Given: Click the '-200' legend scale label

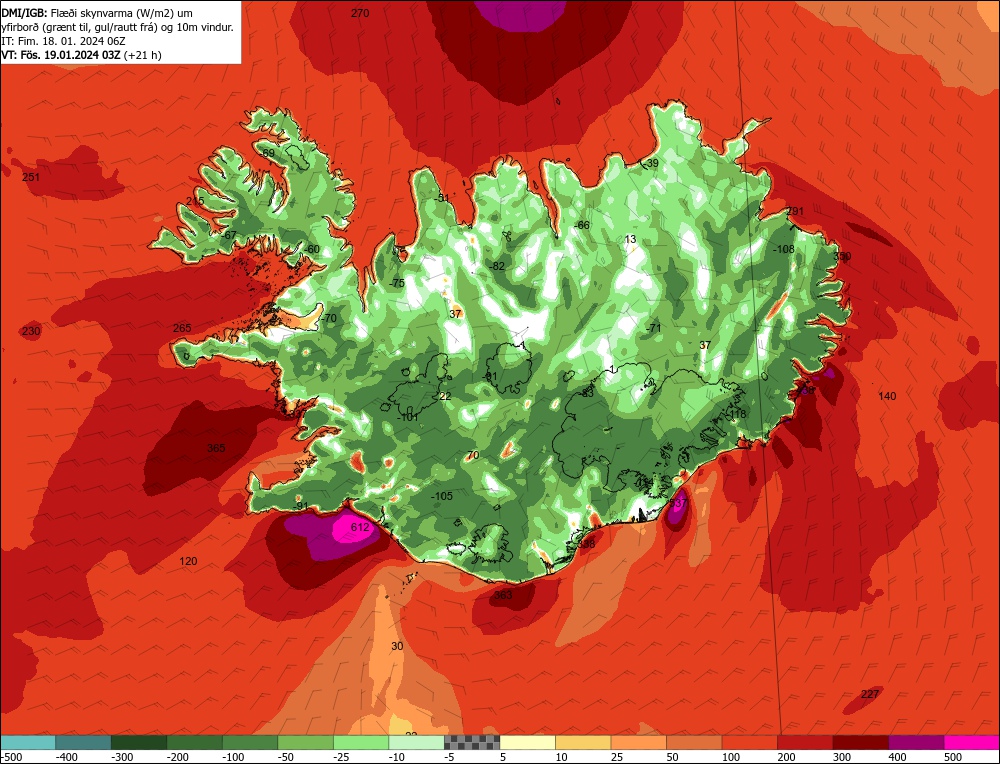Looking at the screenshot, I should pos(178,757).
